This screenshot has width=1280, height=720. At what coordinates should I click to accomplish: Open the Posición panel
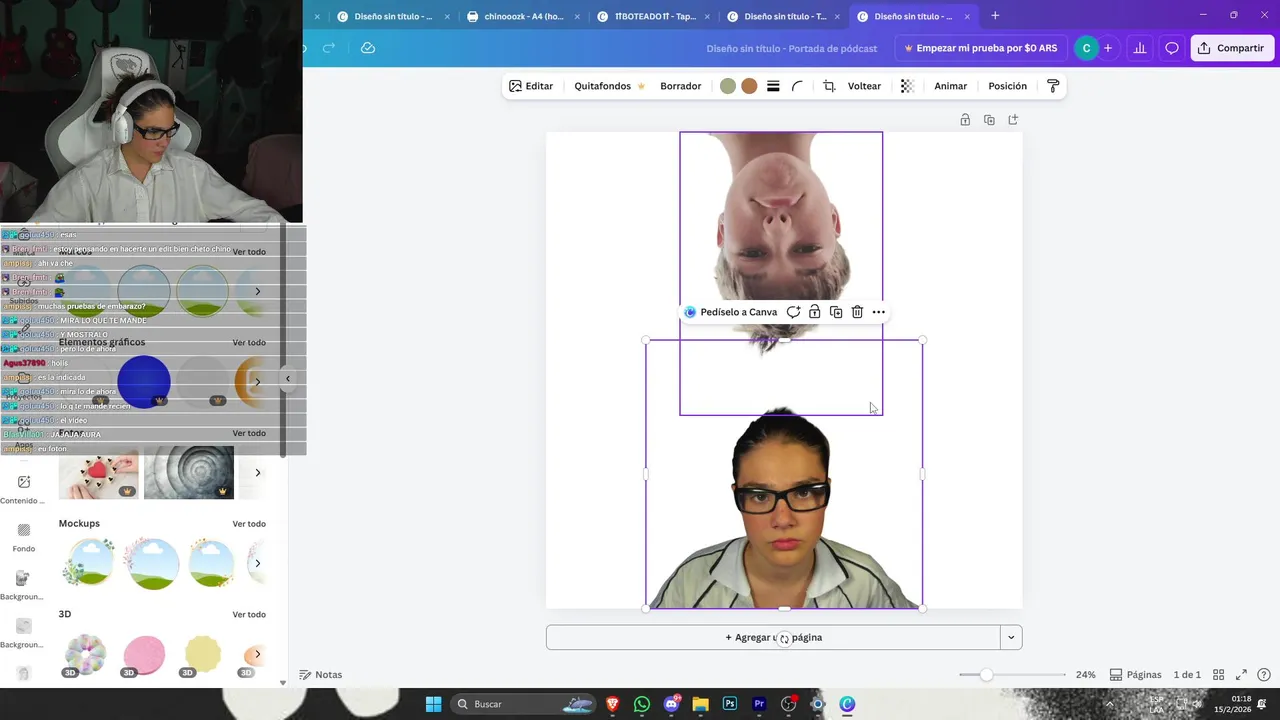[1007, 86]
